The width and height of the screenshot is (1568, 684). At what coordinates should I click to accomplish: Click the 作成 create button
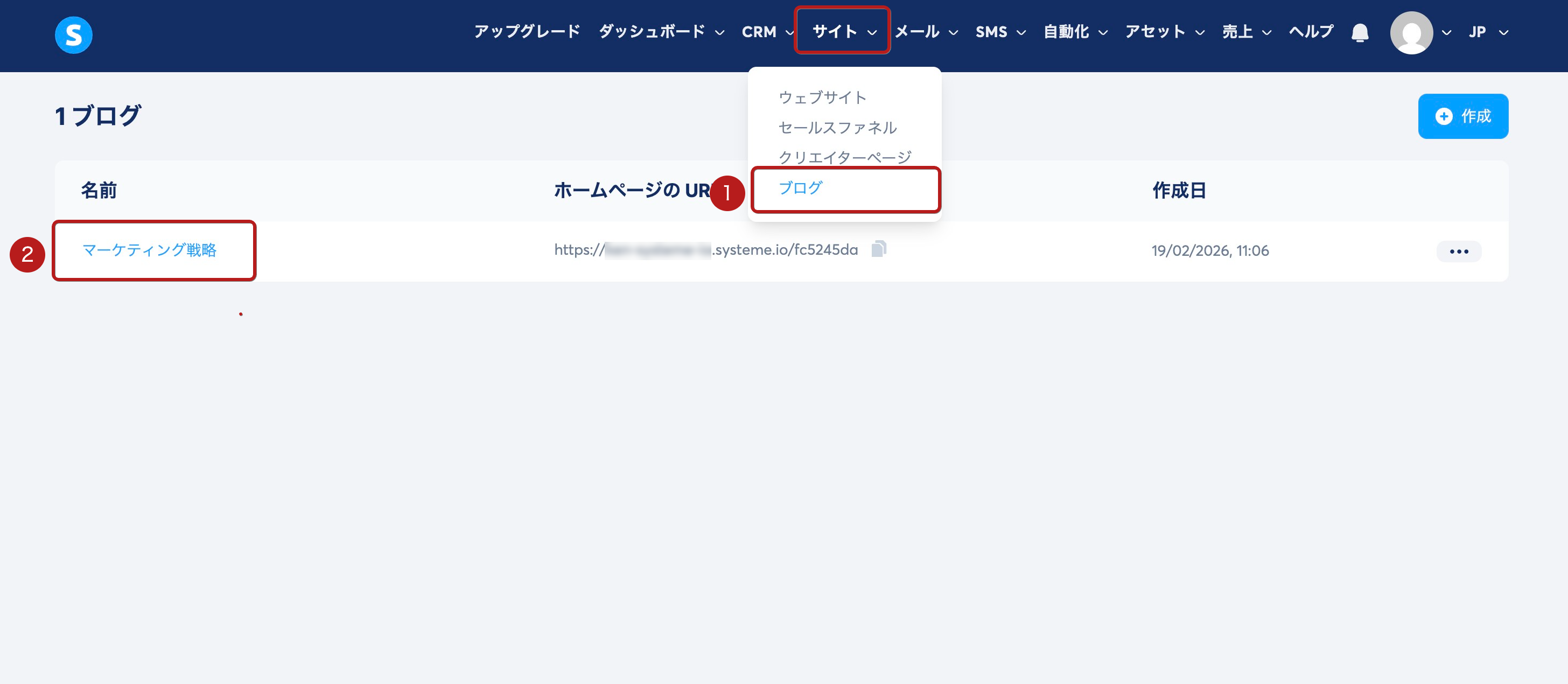click(1462, 116)
